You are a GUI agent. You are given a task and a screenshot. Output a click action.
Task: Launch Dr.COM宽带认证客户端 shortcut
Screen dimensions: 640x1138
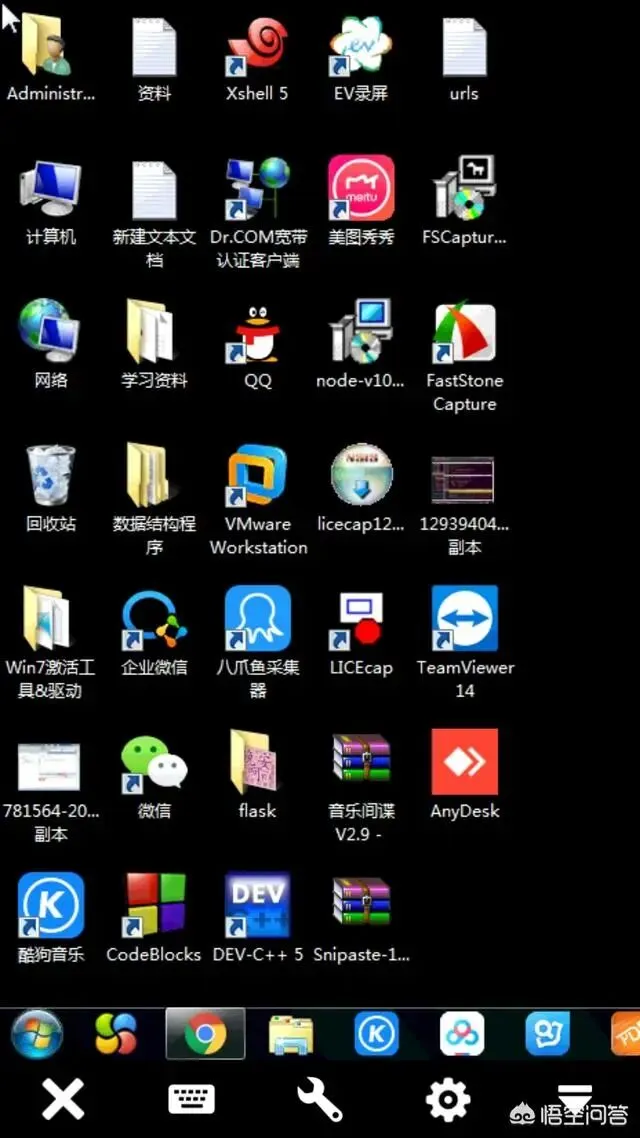point(258,190)
